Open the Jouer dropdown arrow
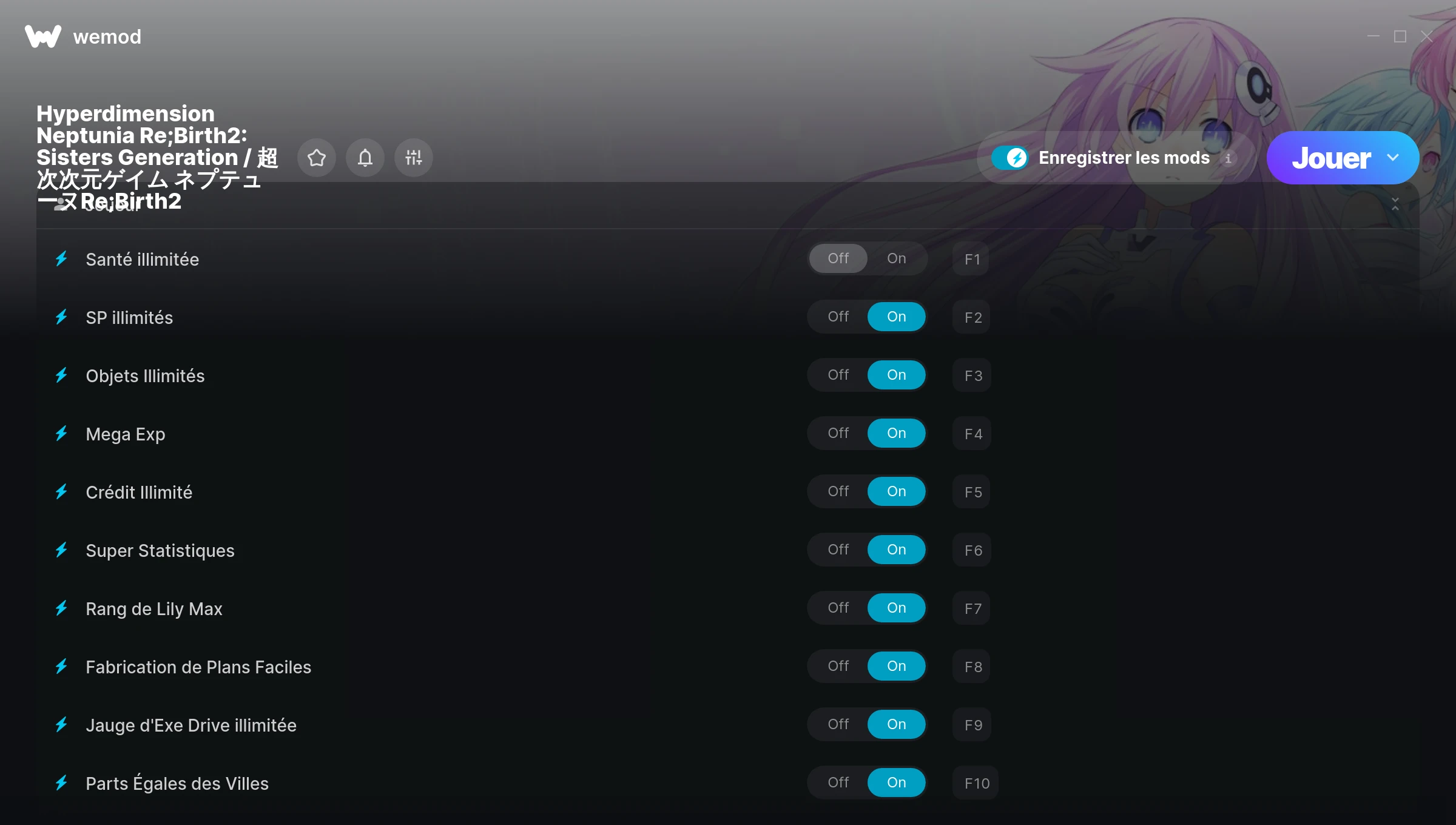Image resolution: width=1456 pixels, height=825 pixels. pyautogui.click(x=1393, y=158)
